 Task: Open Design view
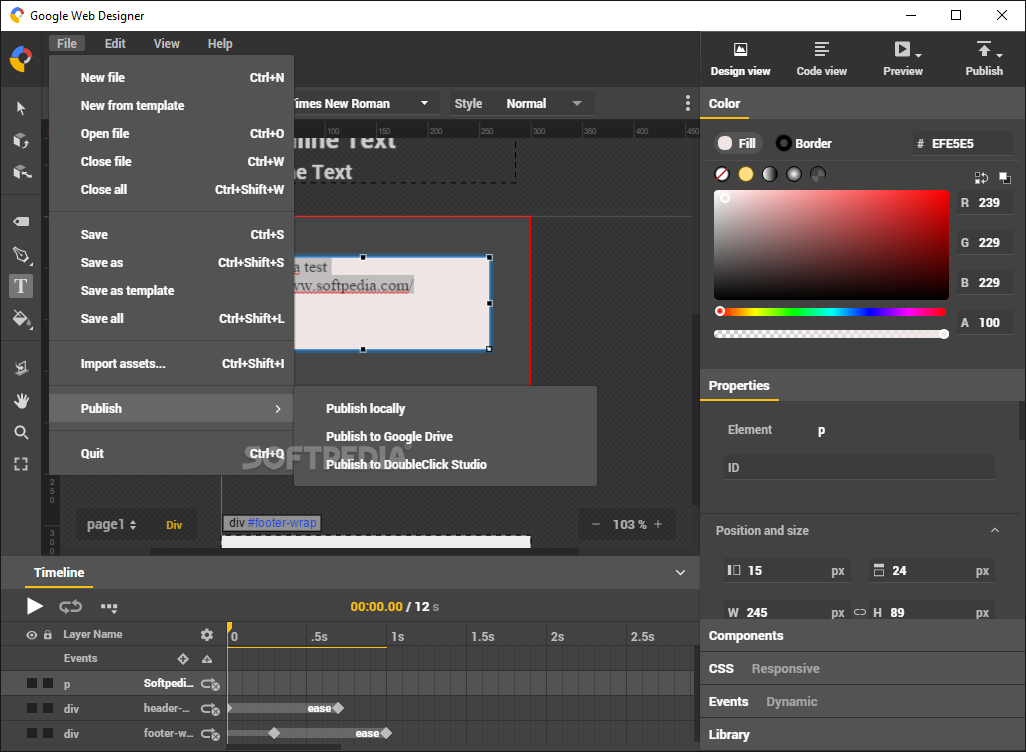740,59
